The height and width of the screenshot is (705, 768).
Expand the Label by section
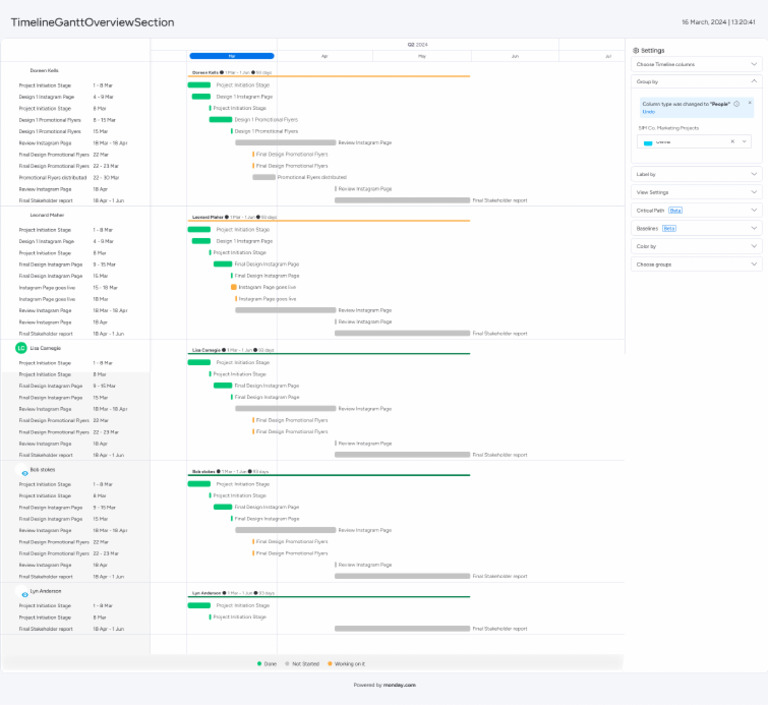click(x=753, y=174)
